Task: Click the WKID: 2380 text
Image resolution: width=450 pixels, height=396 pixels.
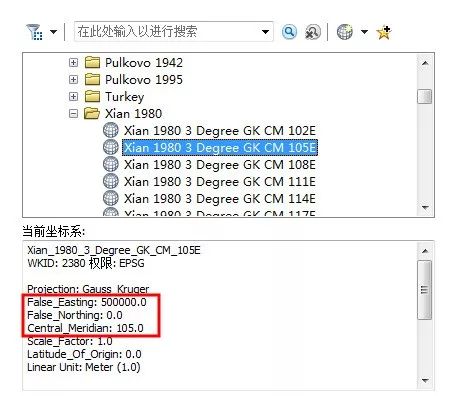Action: click(56, 263)
